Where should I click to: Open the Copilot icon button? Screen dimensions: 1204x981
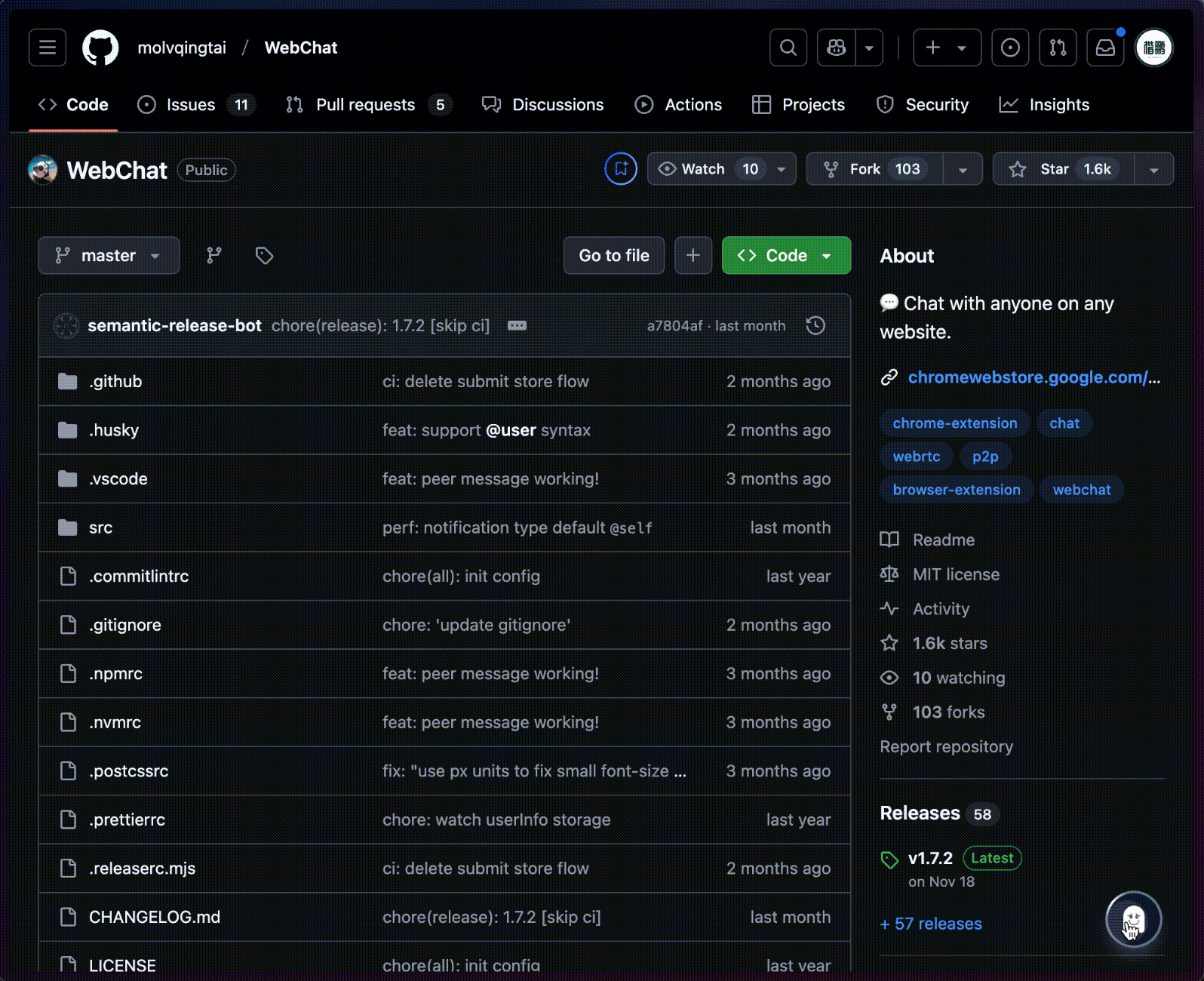(x=837, y=48)
